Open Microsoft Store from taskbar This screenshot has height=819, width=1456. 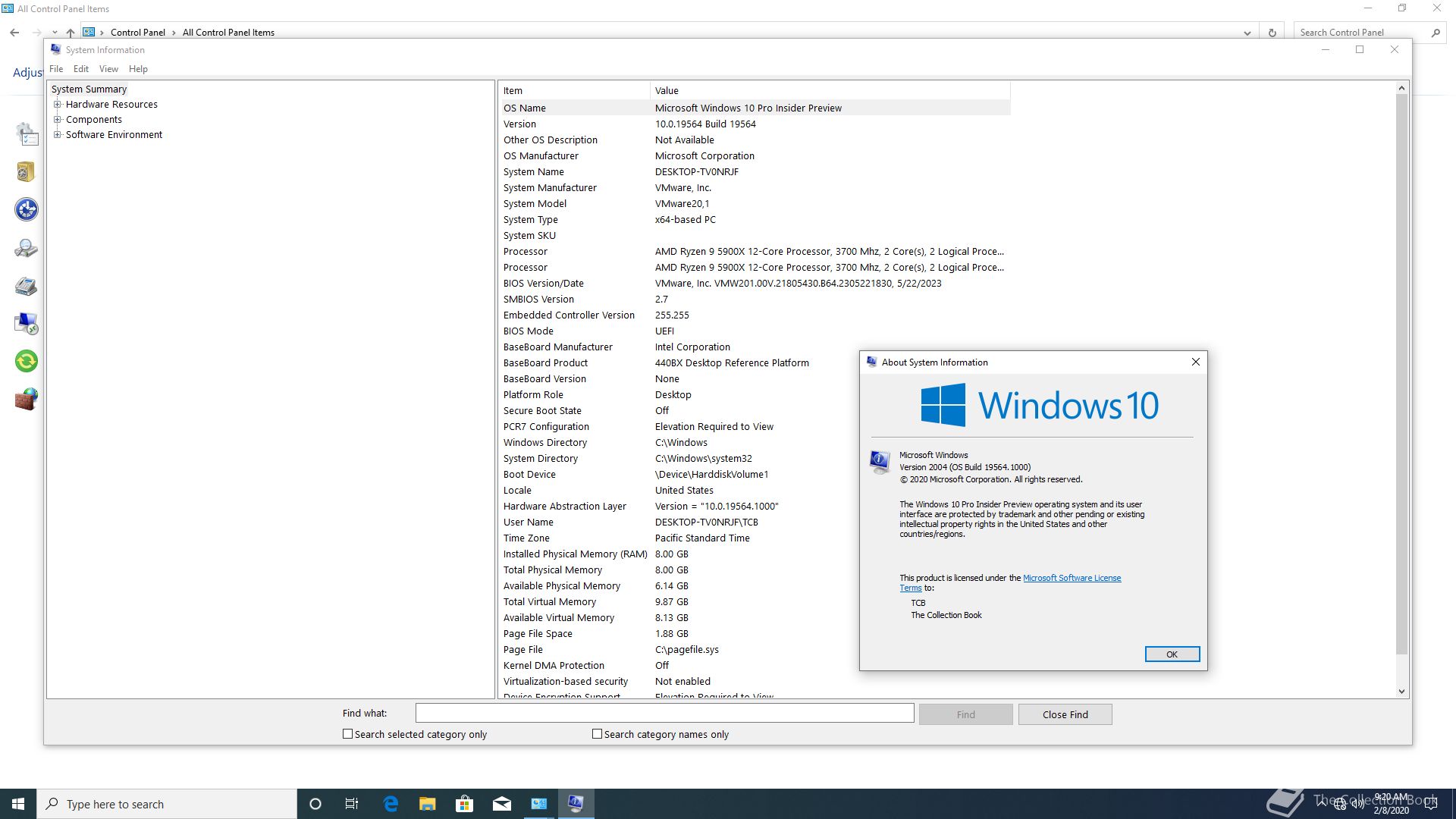[465, 804]
